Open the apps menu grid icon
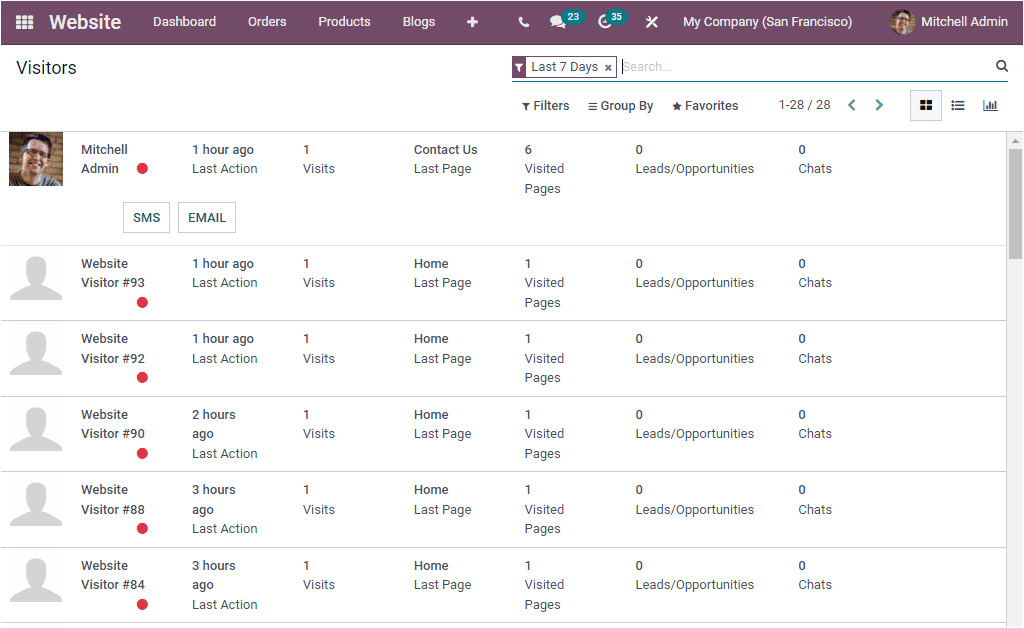The width and height of the screenshot is (1024, 628). point(24,21)
